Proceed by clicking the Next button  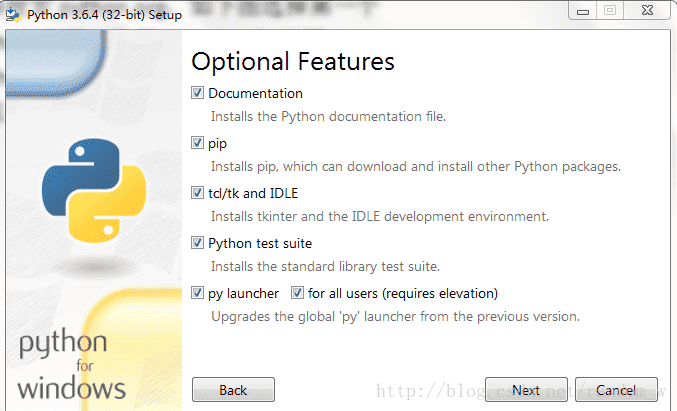coord(526,390)
